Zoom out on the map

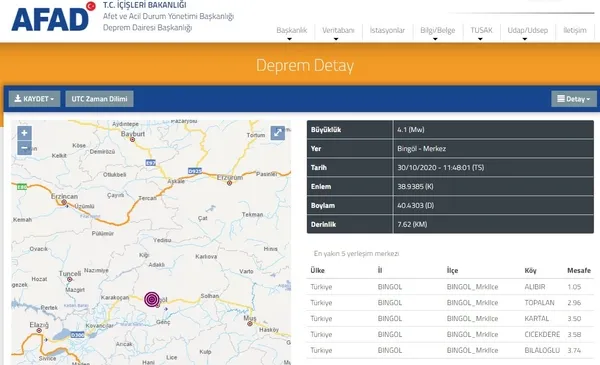point(24,148)
